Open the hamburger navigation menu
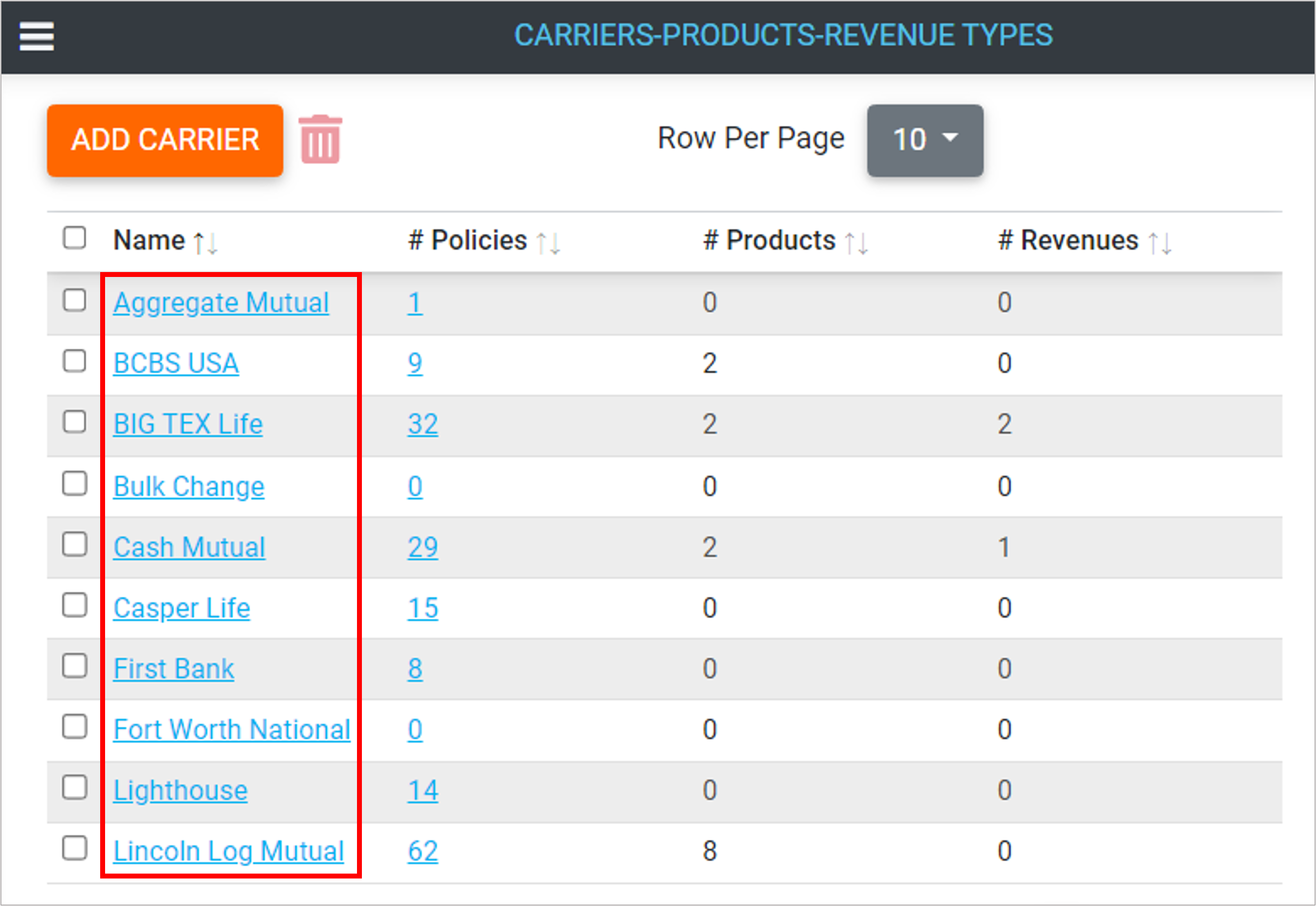 [x=36, y=36]
